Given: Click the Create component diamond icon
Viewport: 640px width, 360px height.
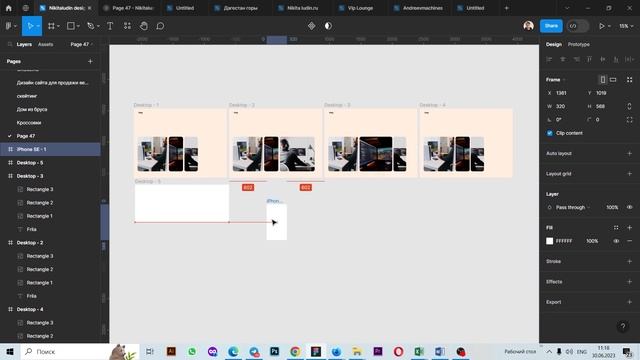Looking at the screenshot, I should [x=311, y=26].
